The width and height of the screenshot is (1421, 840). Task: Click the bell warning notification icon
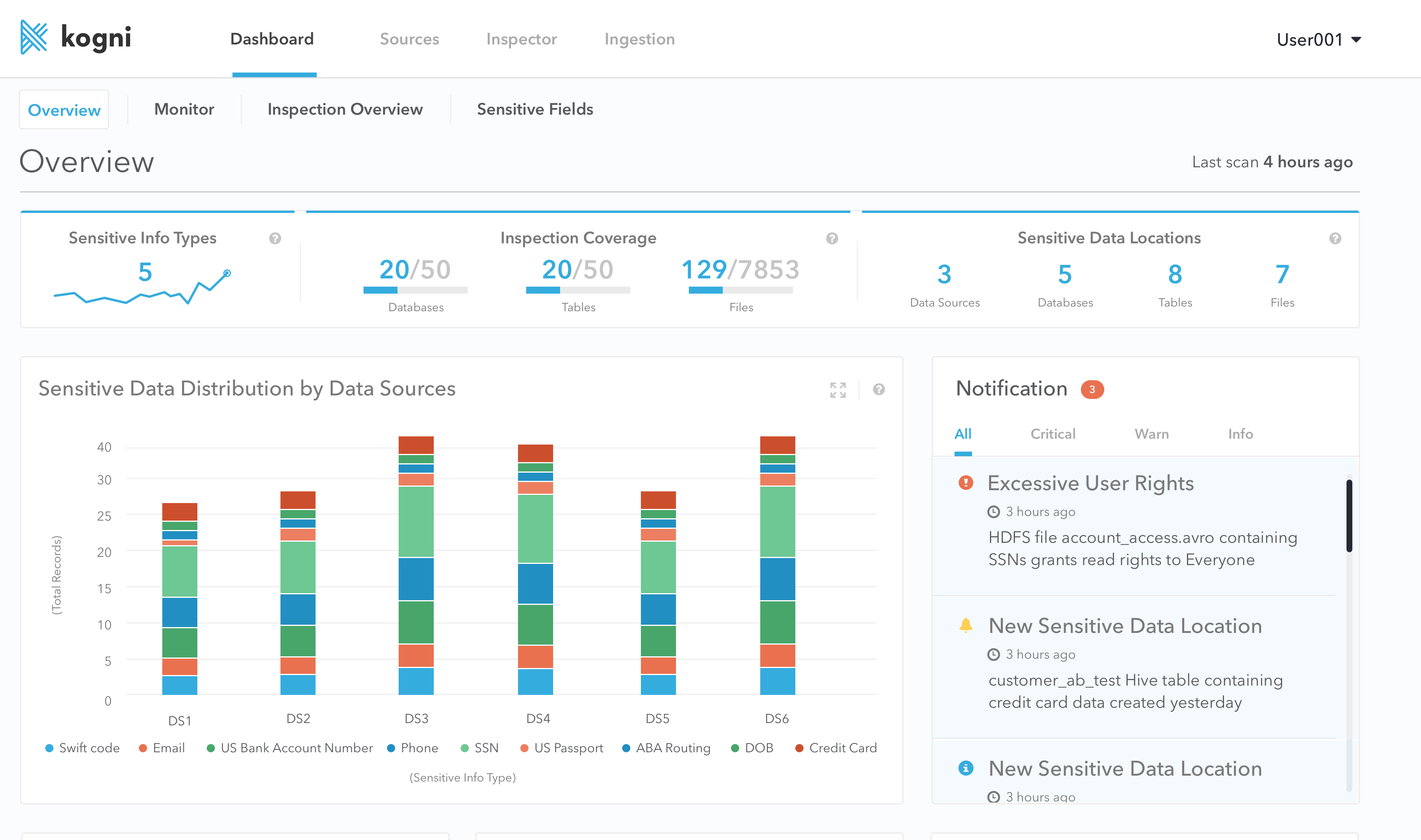(x=966, y=625)
